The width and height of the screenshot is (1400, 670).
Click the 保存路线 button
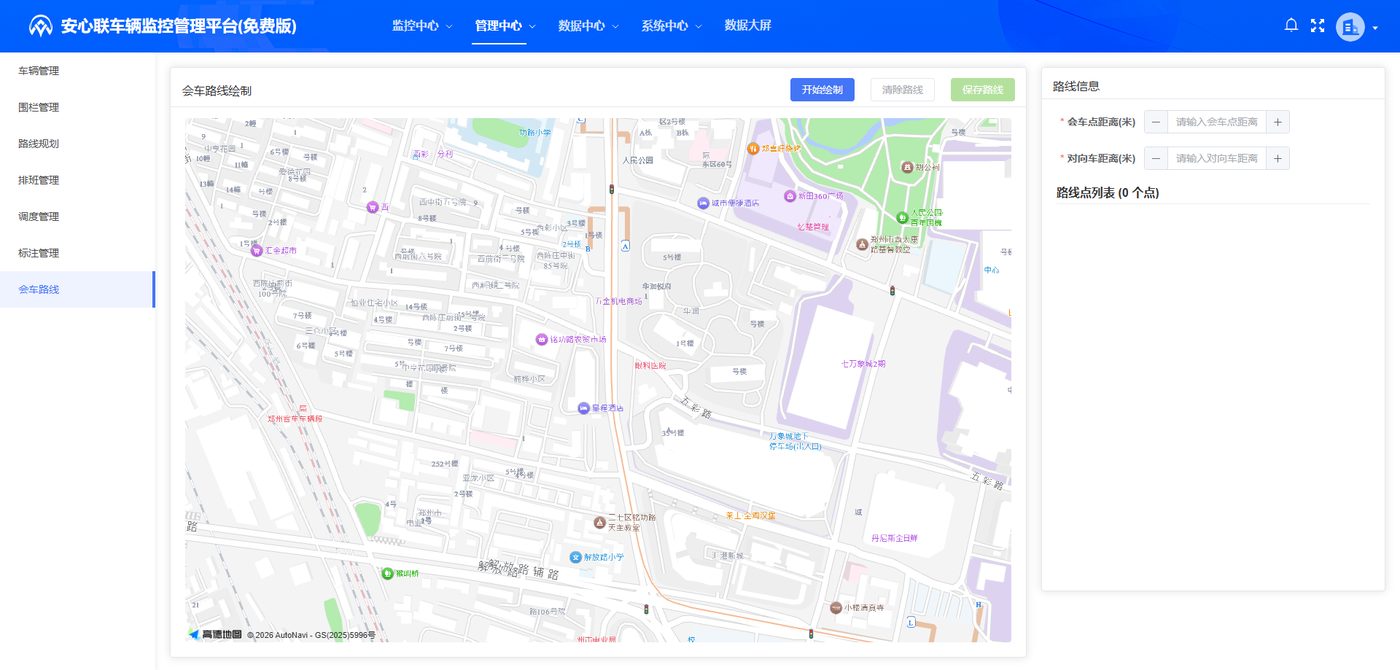coord(983,90)
